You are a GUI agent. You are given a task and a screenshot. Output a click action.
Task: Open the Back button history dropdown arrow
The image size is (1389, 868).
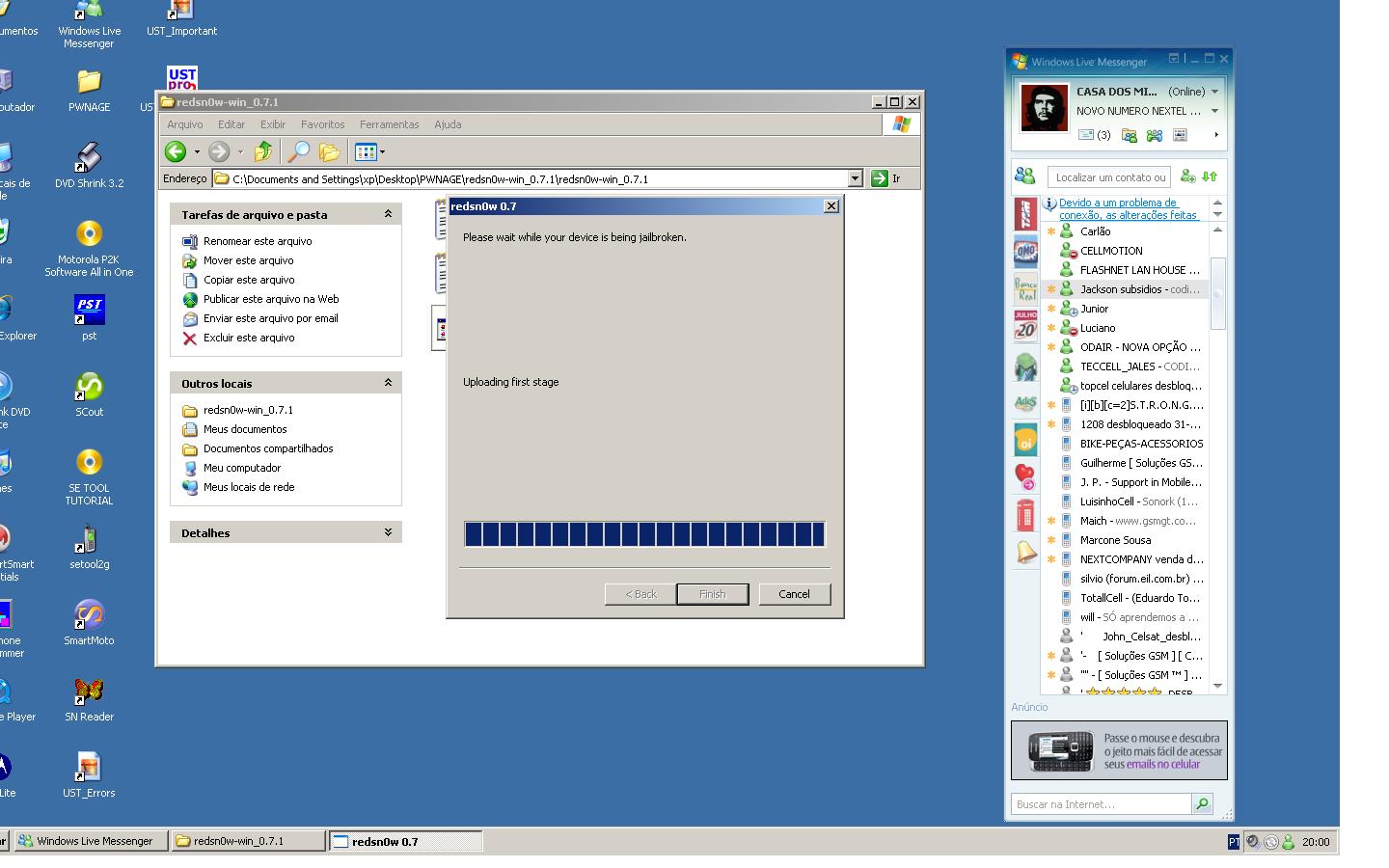tap(197, 151)
